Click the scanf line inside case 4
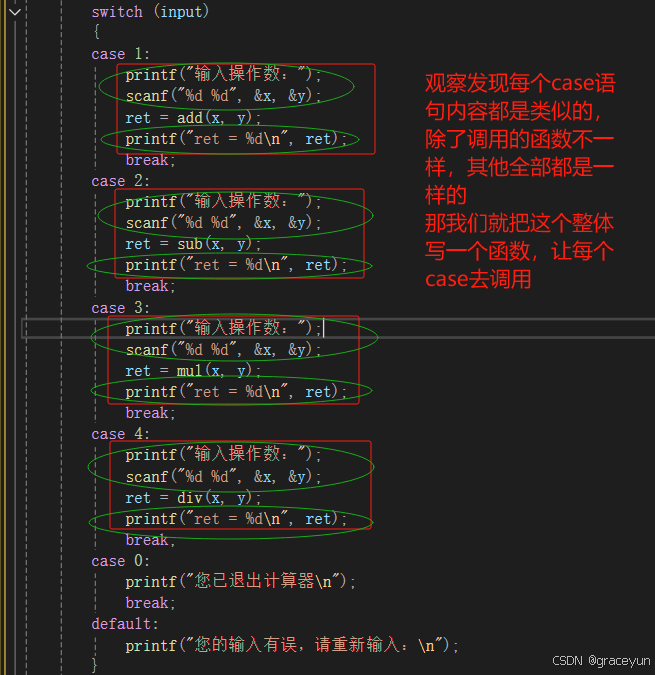The image size is (655, 675). pyautogui.click(x=223, y=477)
